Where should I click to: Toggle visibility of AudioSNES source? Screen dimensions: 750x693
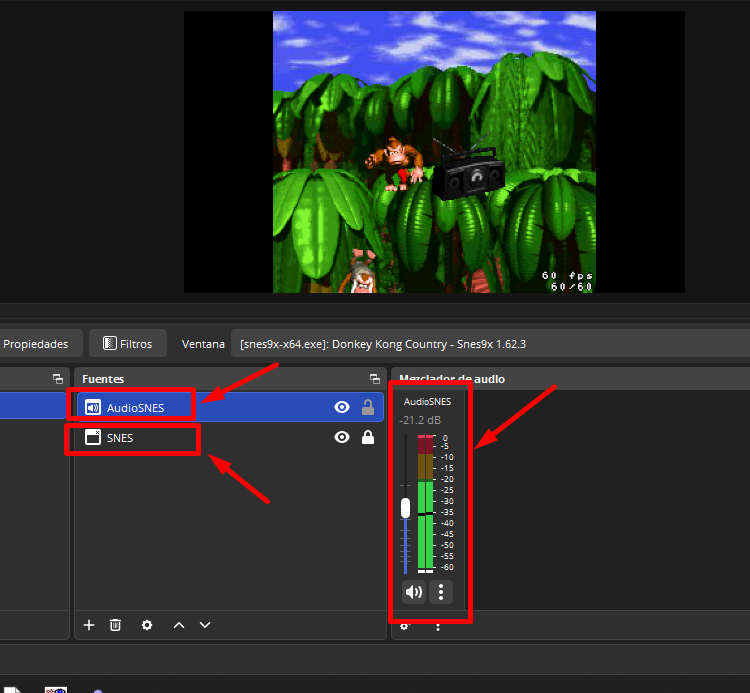tap(342, 407)
